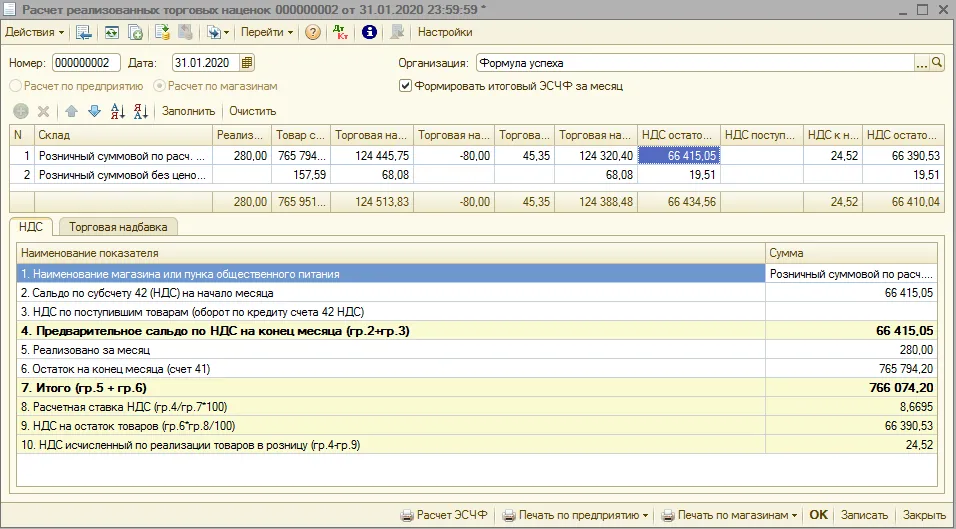Image resolution: width=956 pixels, height=529 pixels.
Task: Open the calendar picker for Дата
Action: click(246, 63)
